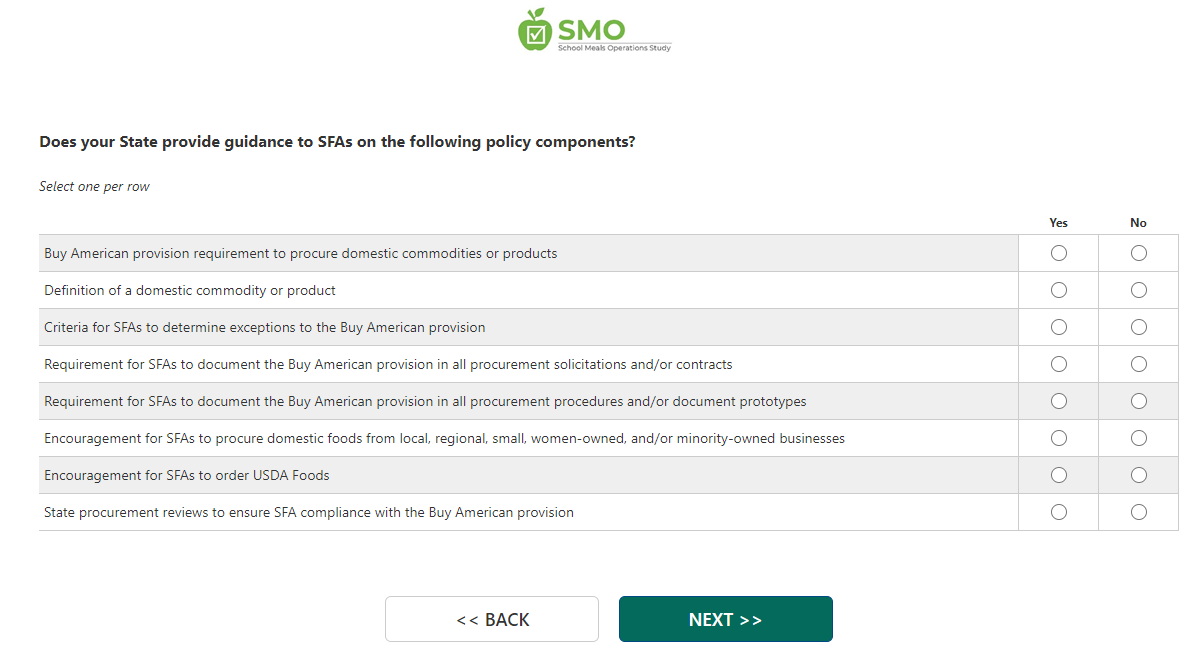Mark No for State procurement reviews row
The image size is (1203, 672).
(1139, 512)
